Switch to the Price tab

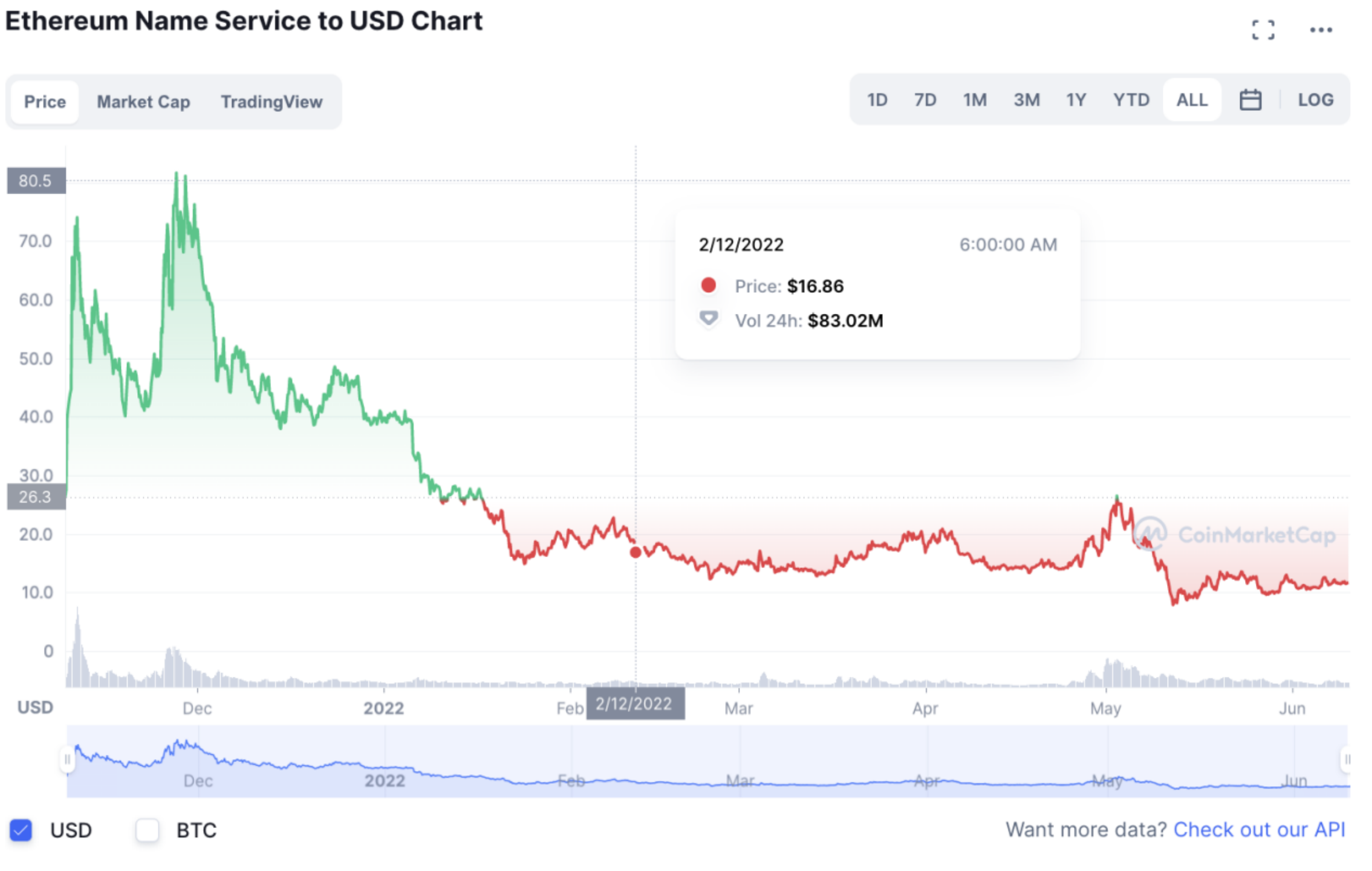(45, 102)
